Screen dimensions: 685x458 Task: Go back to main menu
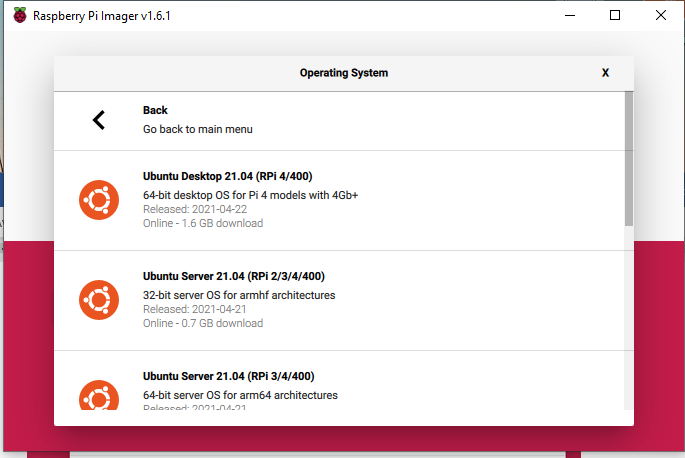(x=339, y=121)
